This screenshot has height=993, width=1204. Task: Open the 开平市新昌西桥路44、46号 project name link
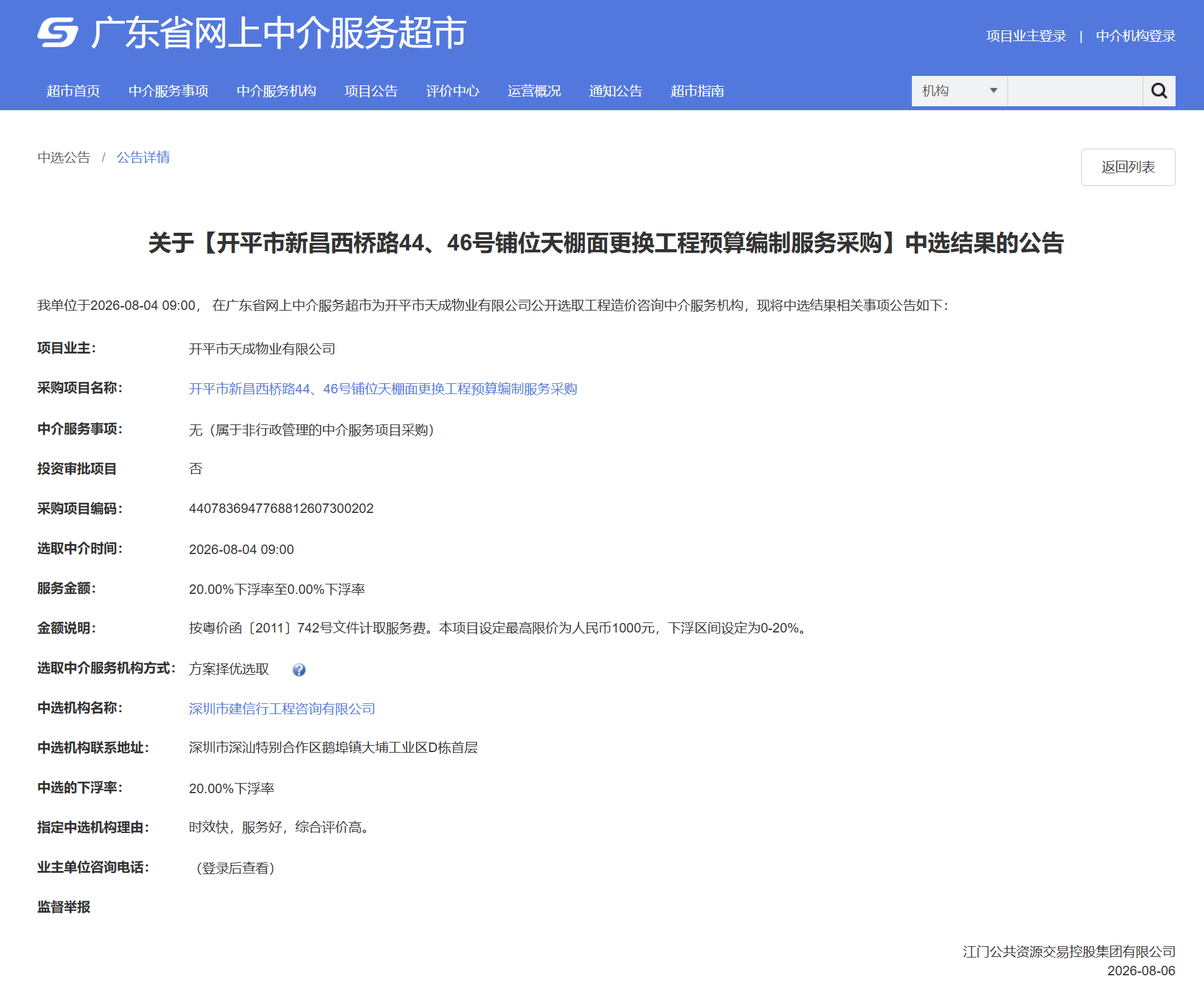pos(383,389)
